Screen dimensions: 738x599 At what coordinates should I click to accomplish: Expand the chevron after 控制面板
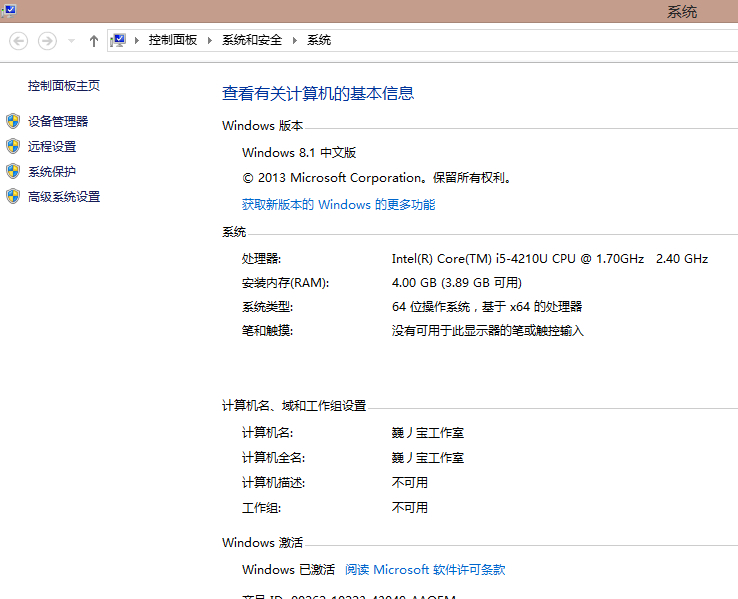pyautogui.click(x=209, y=40)
